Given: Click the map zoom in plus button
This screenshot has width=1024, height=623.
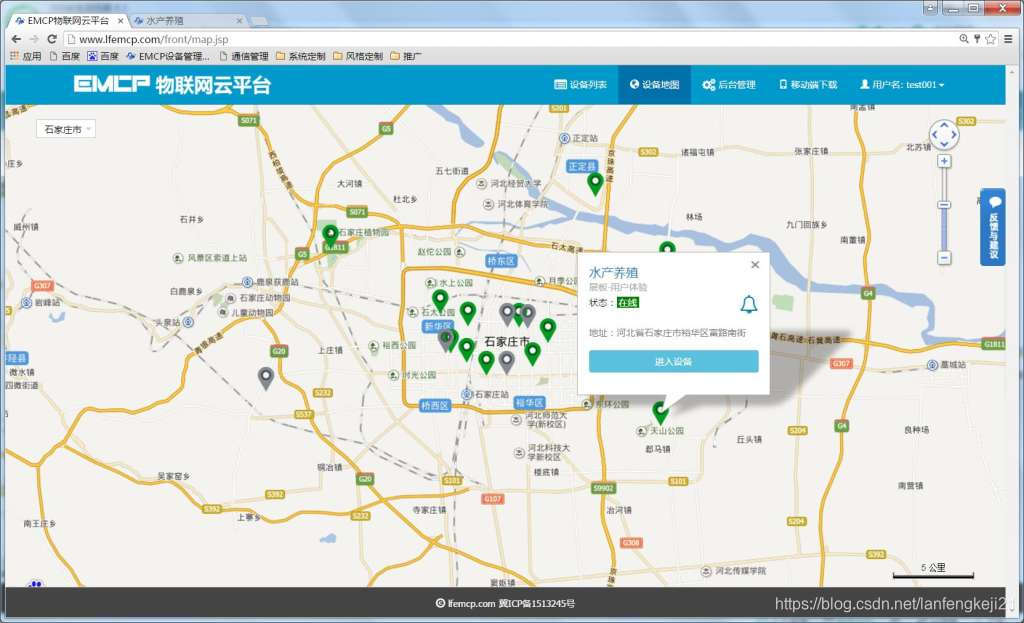Looking at the screenshot, I should tap(944, 161).
